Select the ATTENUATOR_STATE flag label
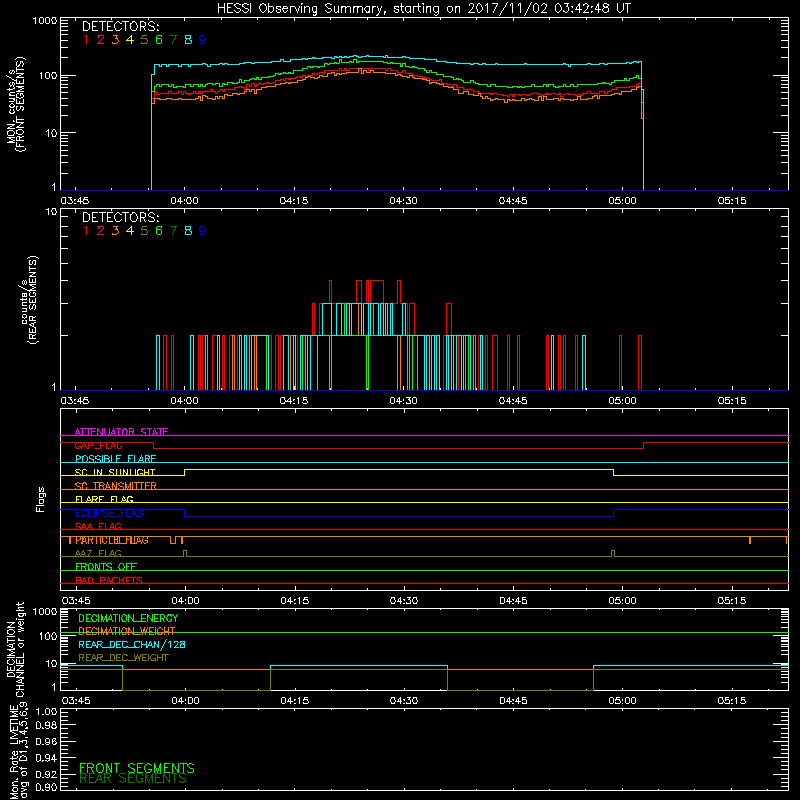 (x=121, y=432)
